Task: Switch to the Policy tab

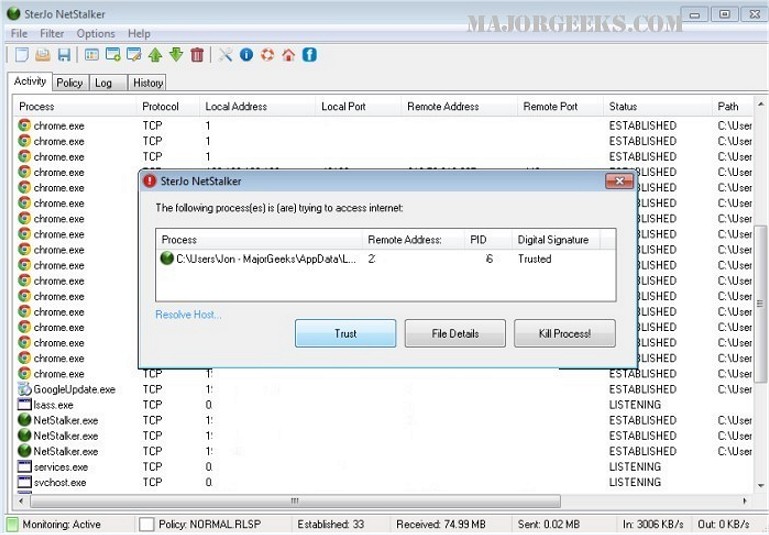Action: (x=70, y=83)
